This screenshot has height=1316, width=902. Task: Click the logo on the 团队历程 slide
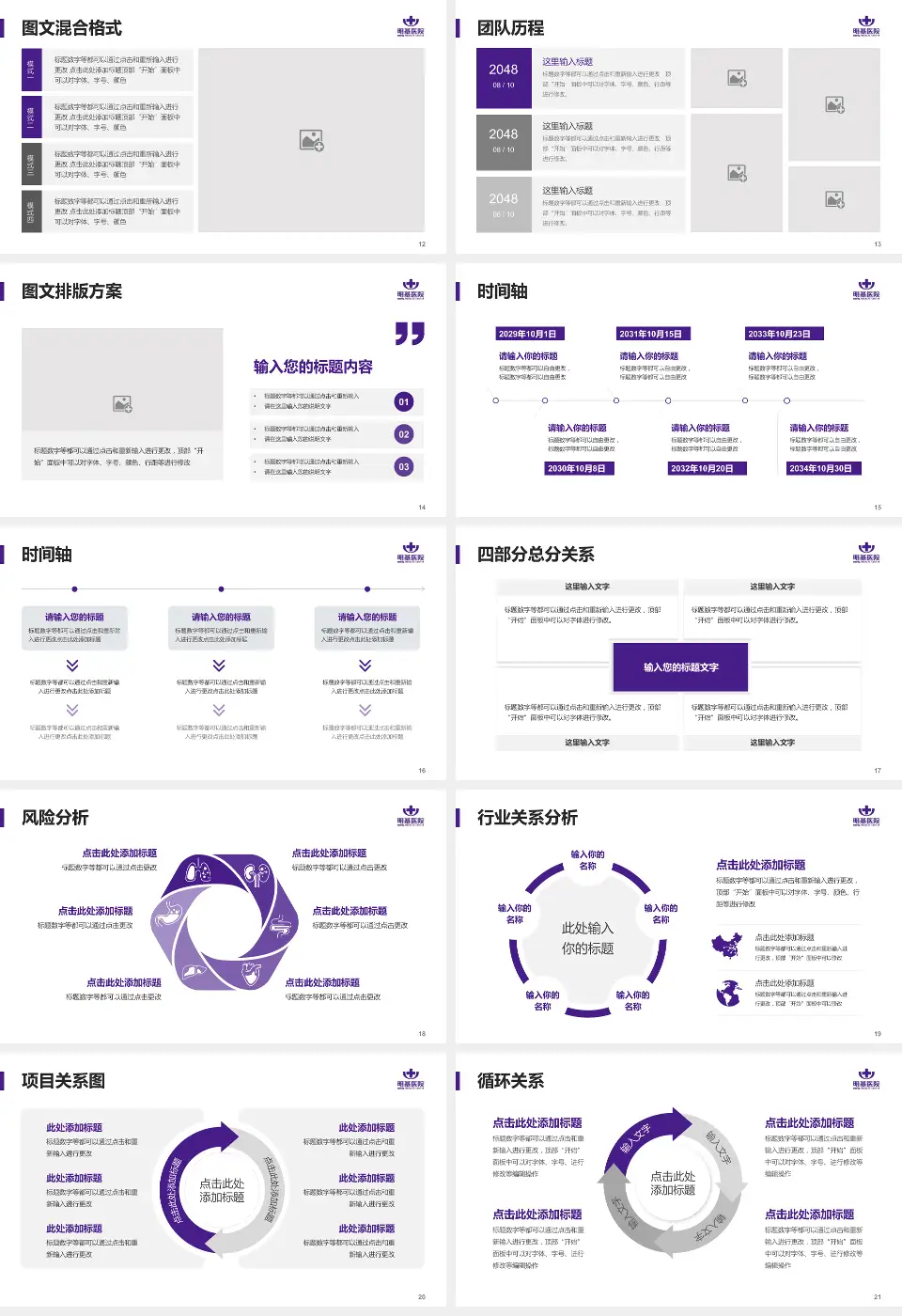coord(865,25)
